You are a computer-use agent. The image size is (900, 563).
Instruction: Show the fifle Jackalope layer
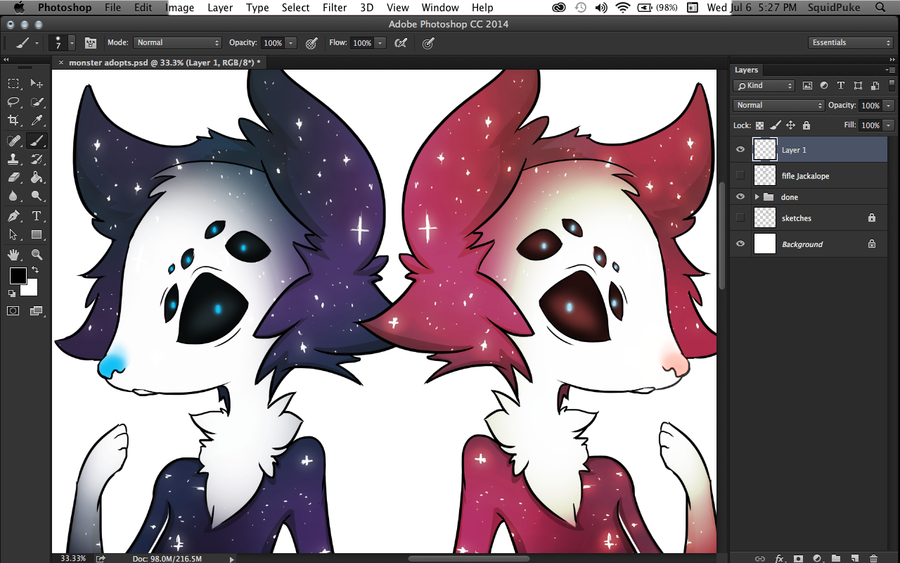pos(740,176)
